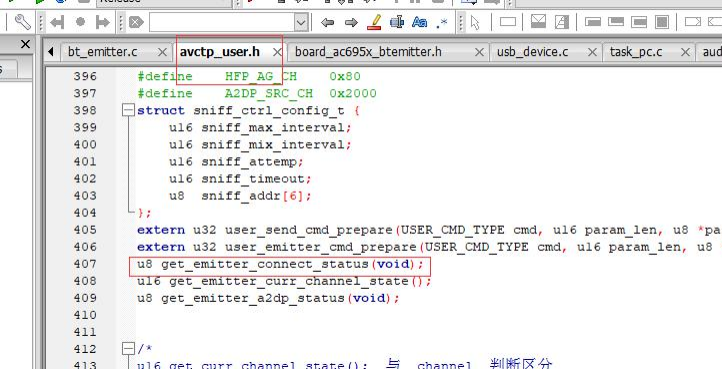Collapse the comment block fold at line 412
Image resolution: width=722 pixels, height=369 pixels.
click(128, 349)
